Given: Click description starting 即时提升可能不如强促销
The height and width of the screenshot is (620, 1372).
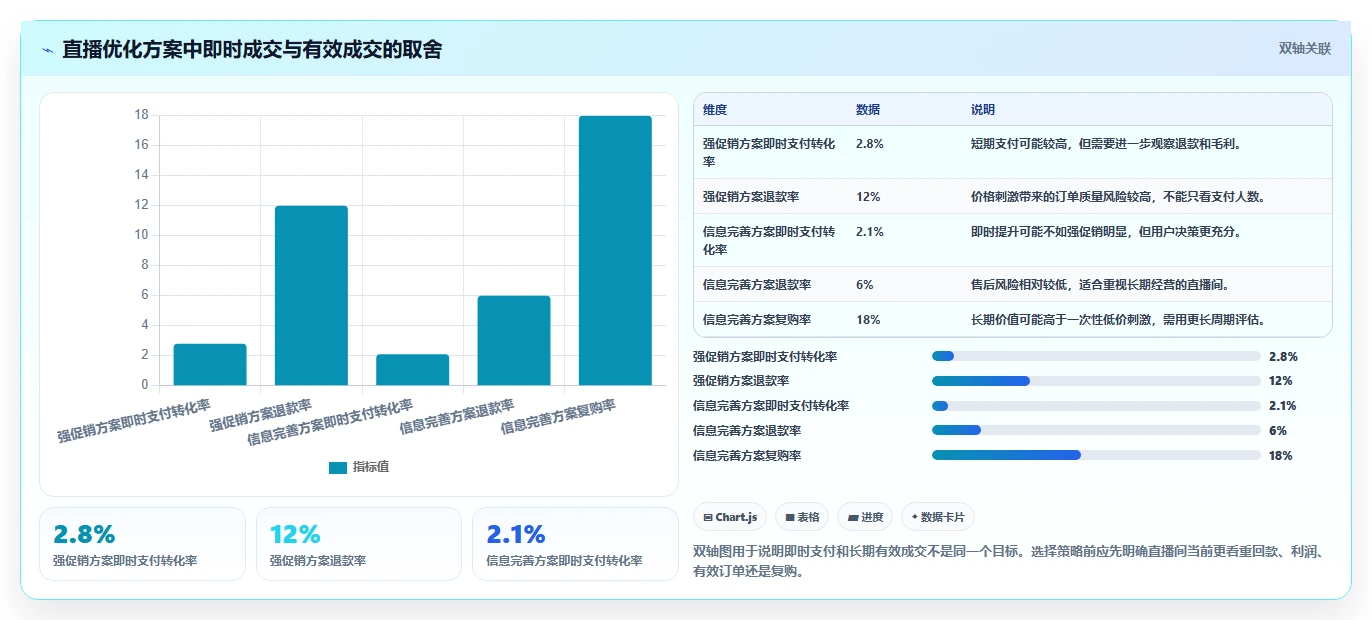Looking at the screenshot, I should 1106,231.
